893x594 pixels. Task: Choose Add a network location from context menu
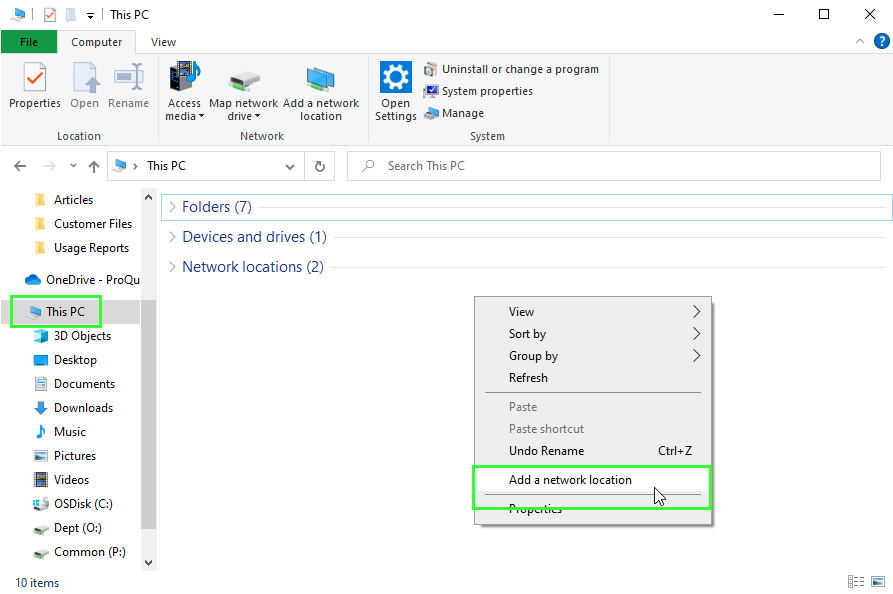[x=570, y=480]
